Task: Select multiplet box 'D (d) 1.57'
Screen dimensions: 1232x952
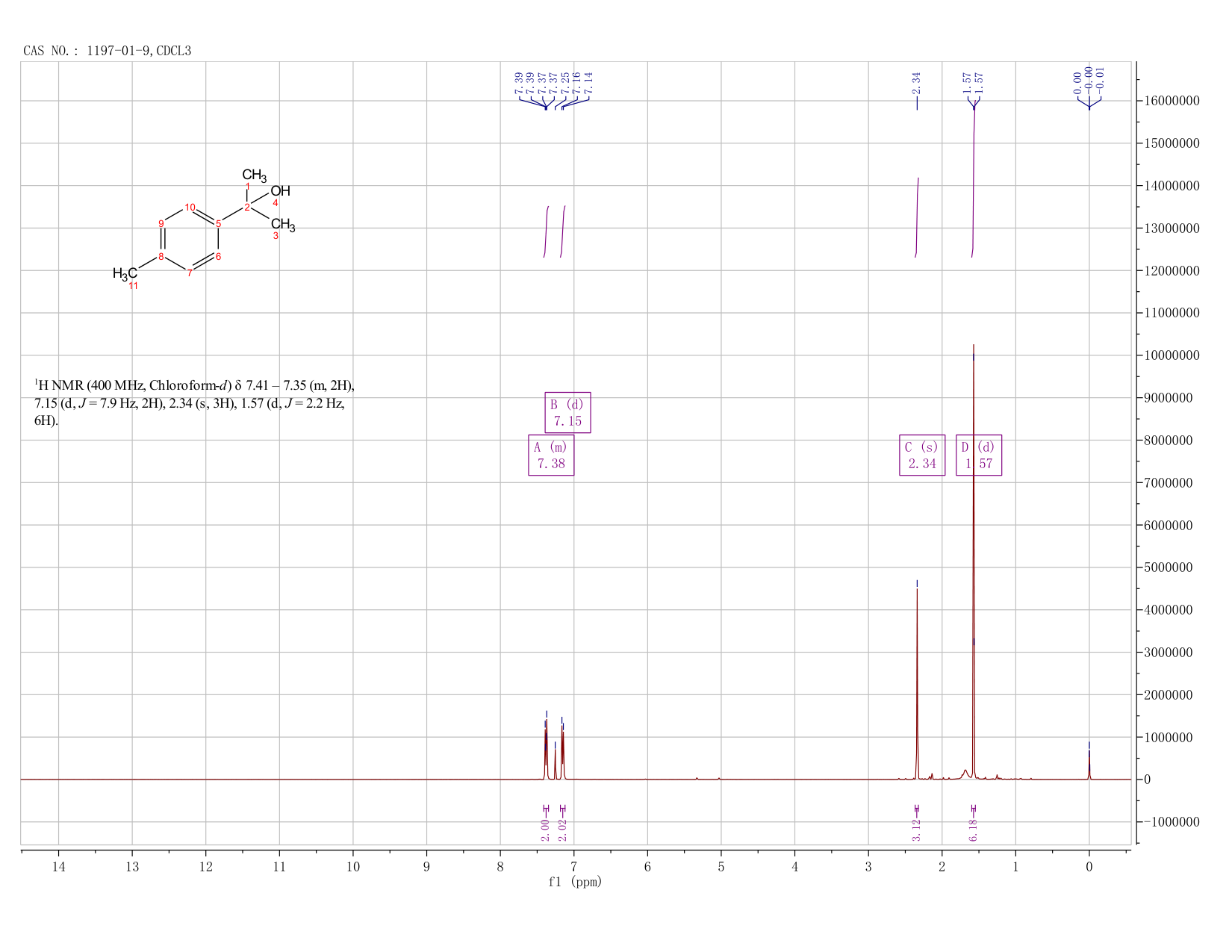Action: (979, 455)
